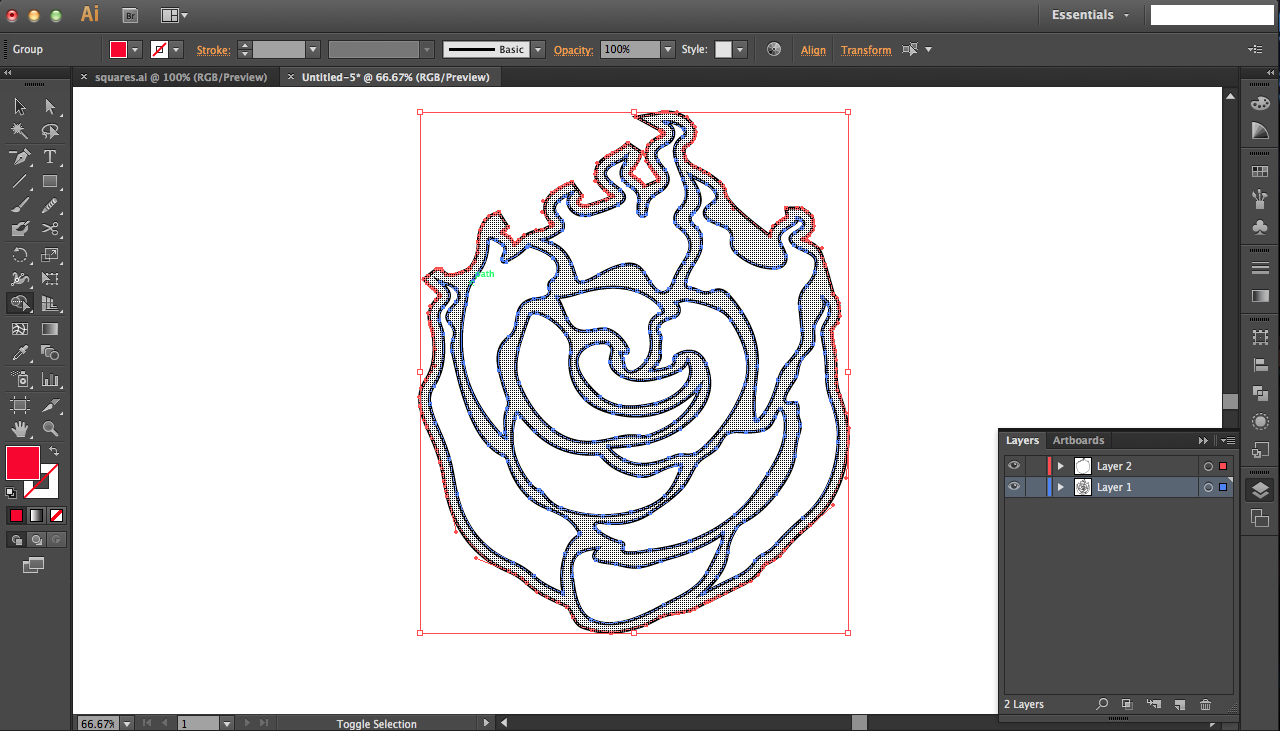The width and height of the screenshot is (1280, 731).
Task: Click Locate Object magnifier in Layers panel
Action: [x=1102, y=705]
